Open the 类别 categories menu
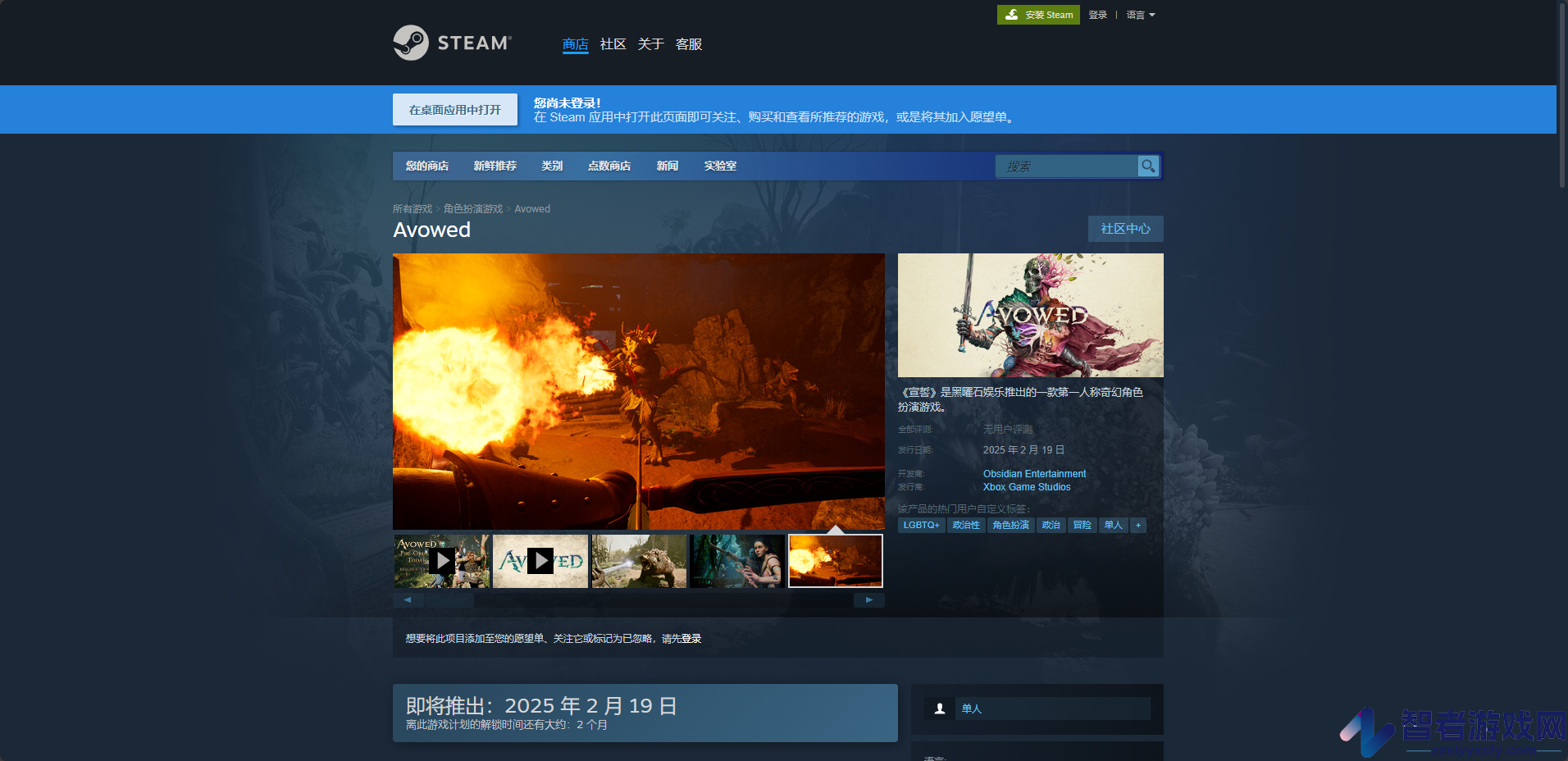1568x761 pixels. [x=552, y=166]
